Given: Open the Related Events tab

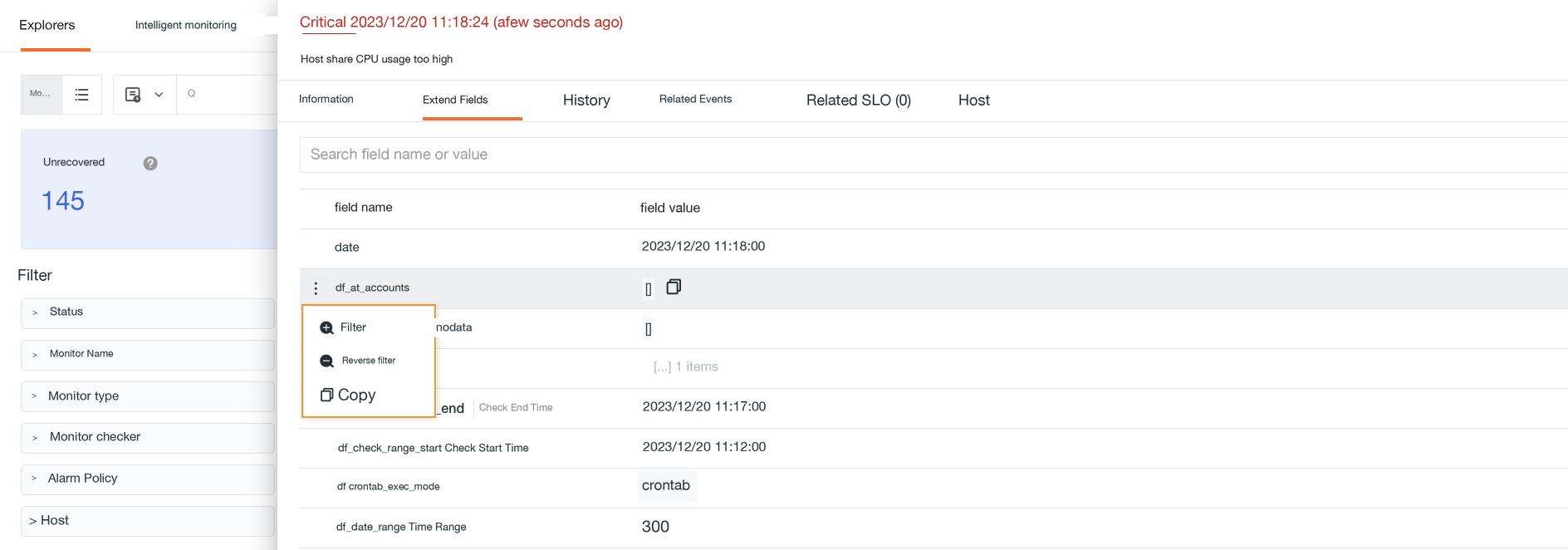Looking at the screenshot, I should pos(695,99).
